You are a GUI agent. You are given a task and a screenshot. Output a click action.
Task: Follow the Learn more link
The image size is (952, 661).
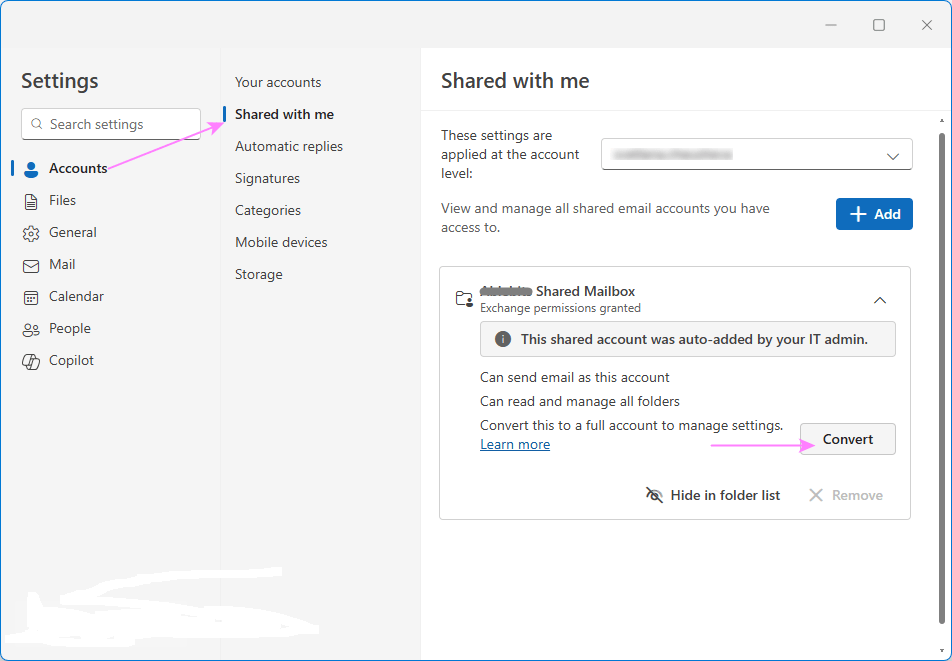(x=515, y=445)
